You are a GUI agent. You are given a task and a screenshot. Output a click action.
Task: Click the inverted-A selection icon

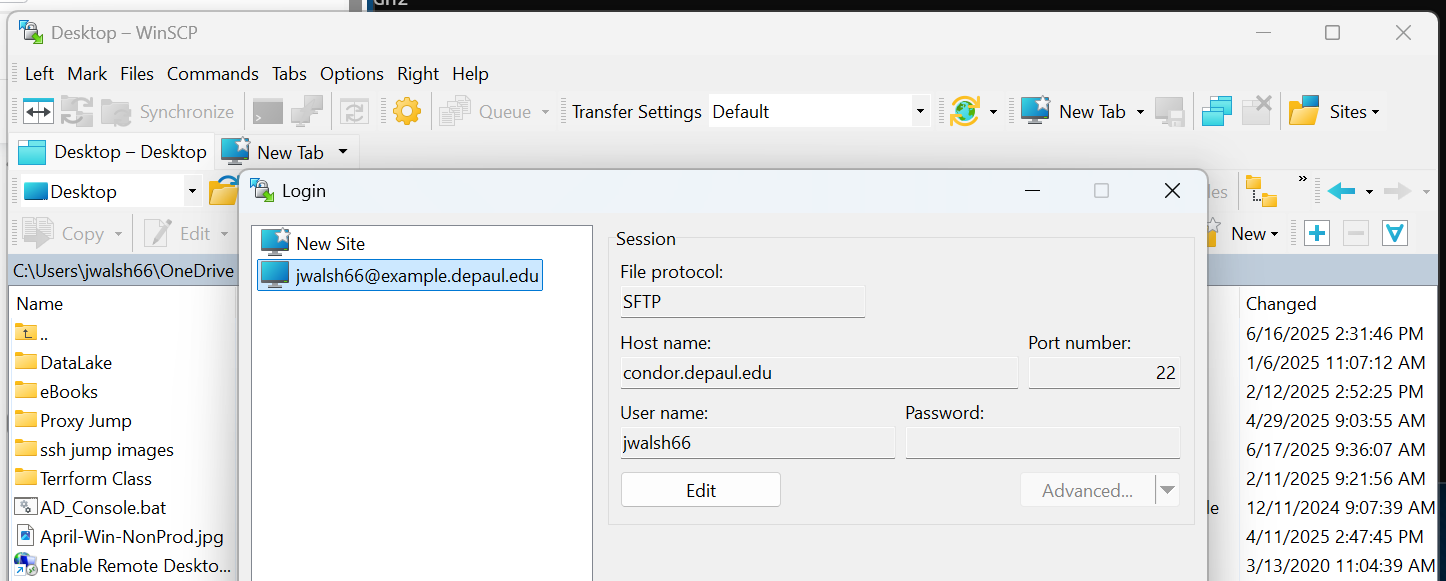(1394, 233)
